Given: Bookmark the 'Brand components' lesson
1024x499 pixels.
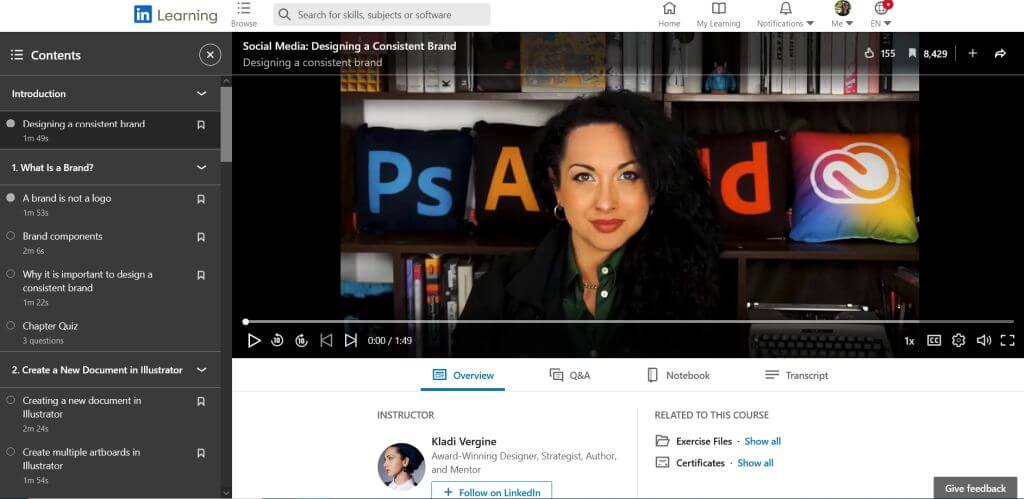Looking at the screenshot, I should point(201,237).
